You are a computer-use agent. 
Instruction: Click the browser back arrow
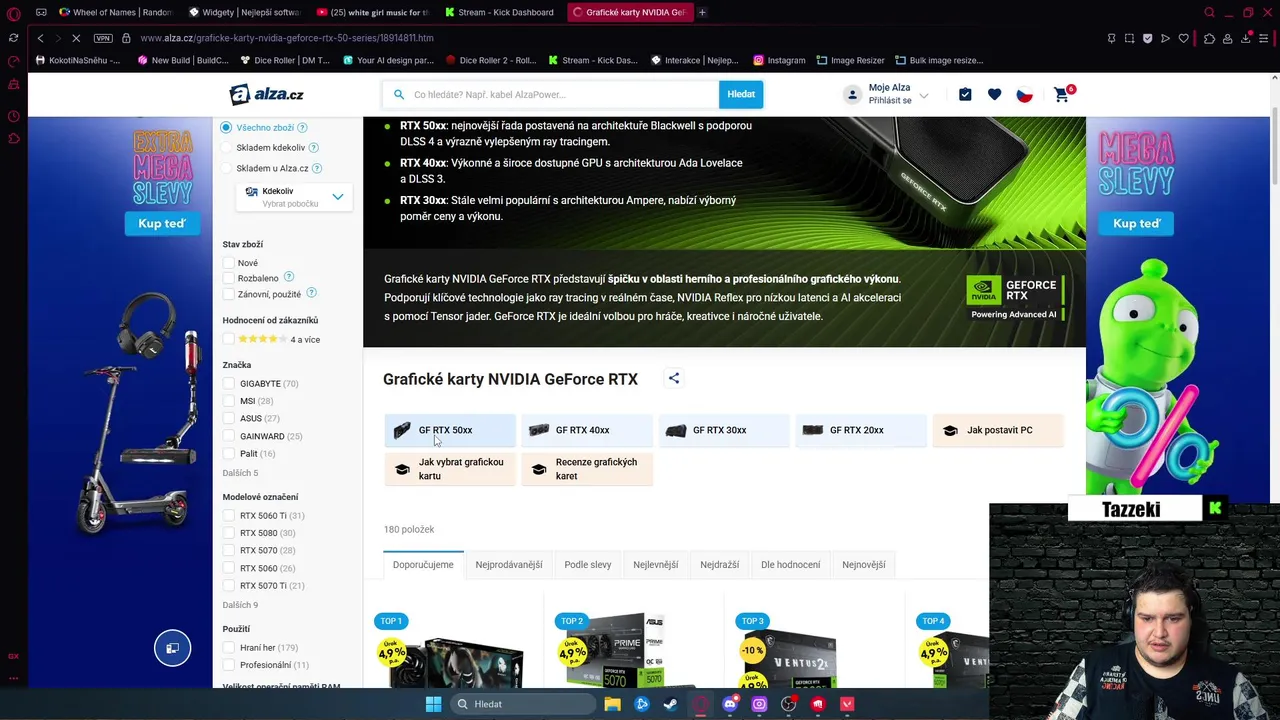(40, 38)
